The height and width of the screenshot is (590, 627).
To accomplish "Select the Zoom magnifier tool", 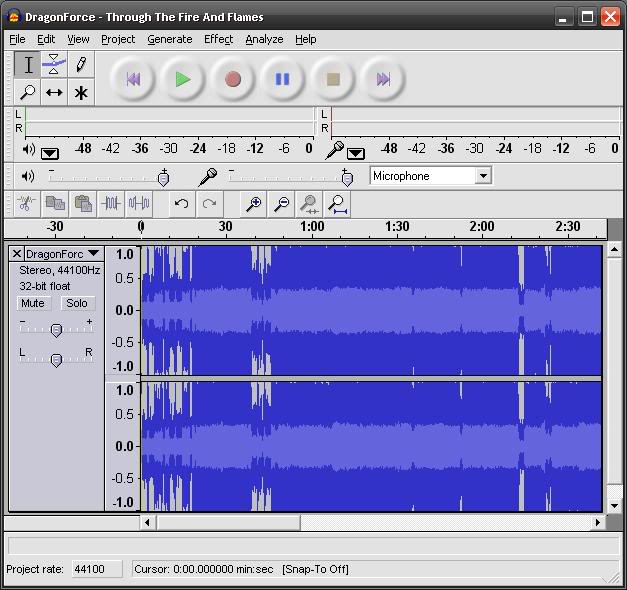I will [28, 92].
